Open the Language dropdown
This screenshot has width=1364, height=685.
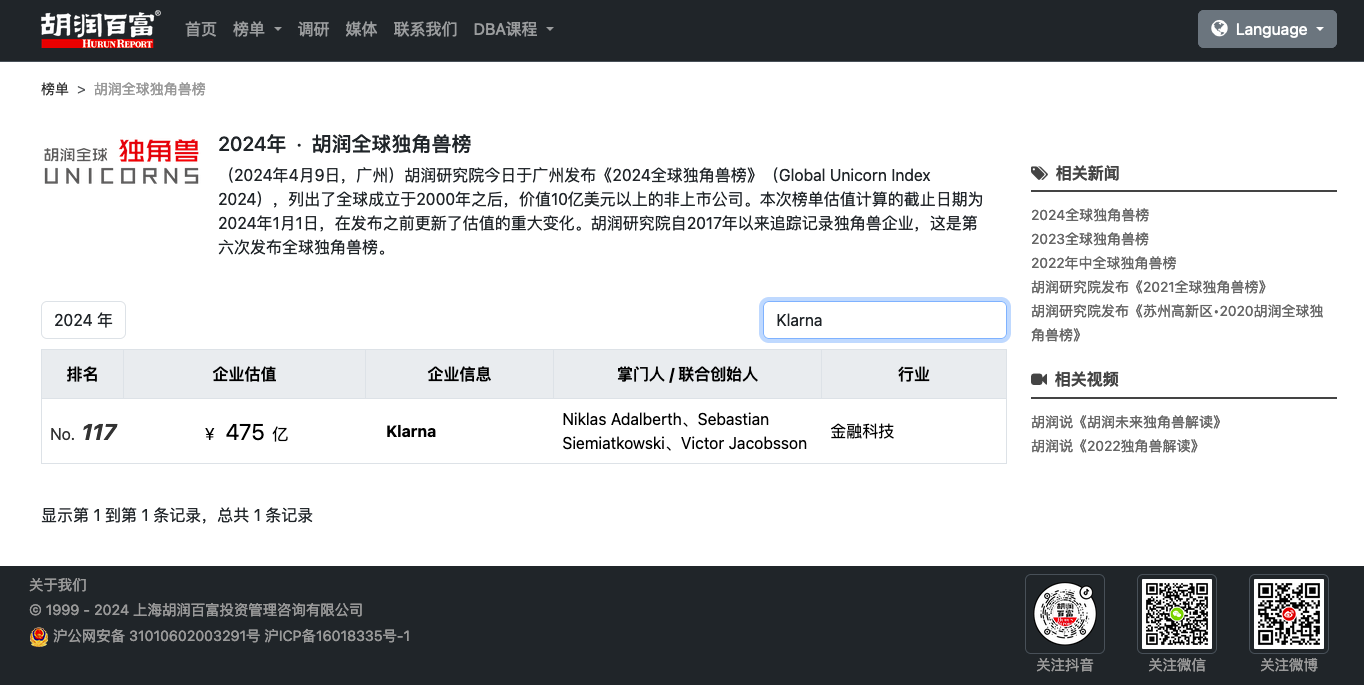(x=1267, y=29)
